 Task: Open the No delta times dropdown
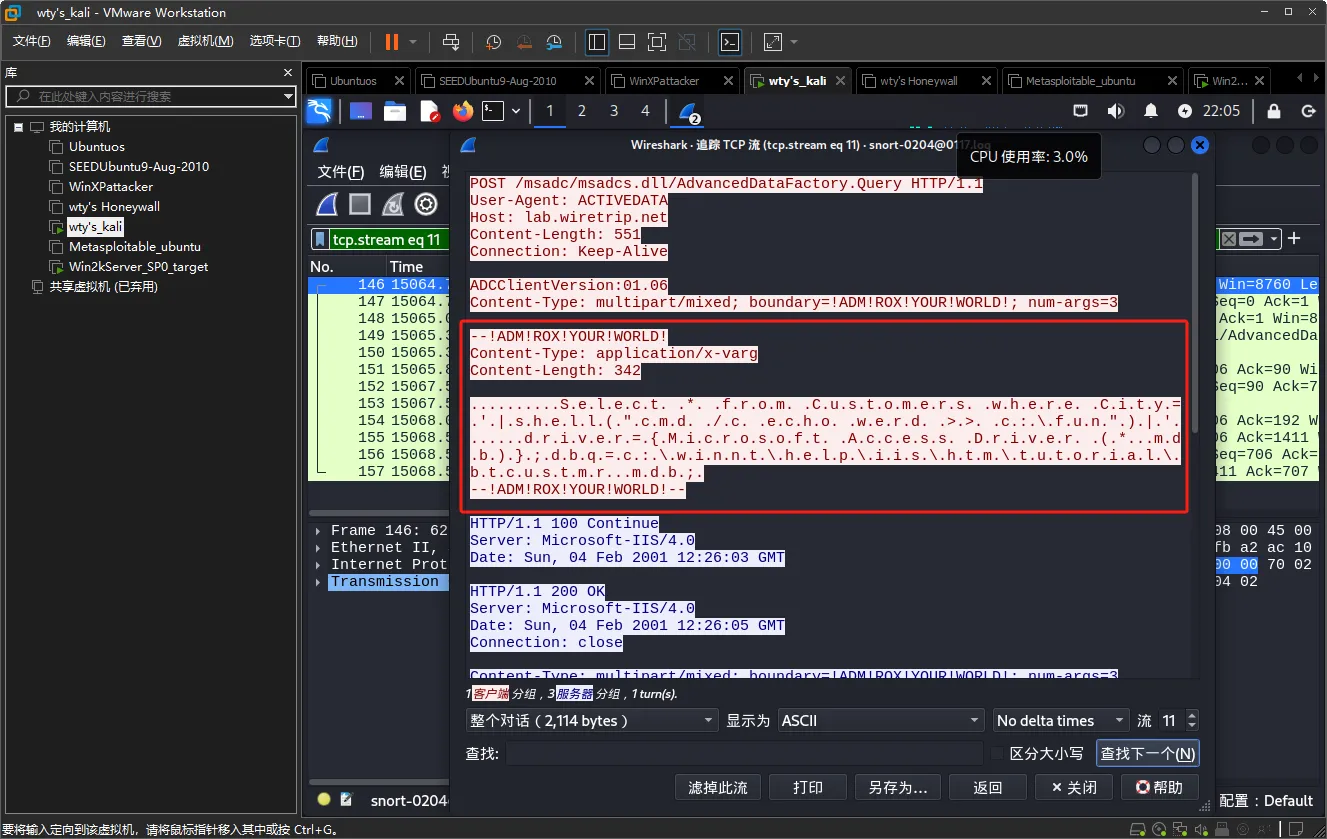1060,720
